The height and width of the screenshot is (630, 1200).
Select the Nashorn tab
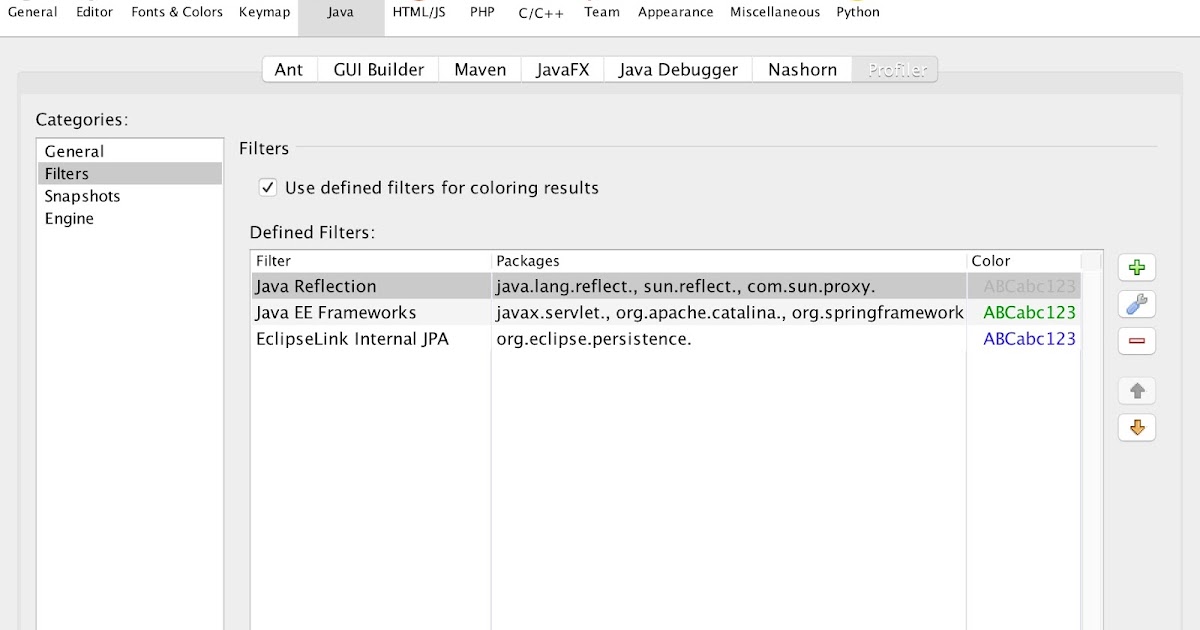(801, 69)
